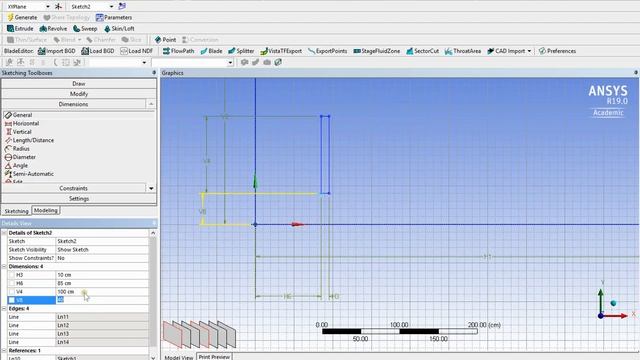Open the Modify toolbox section
This screenshot has height=360, width=640.
click(x=79, y=94)
